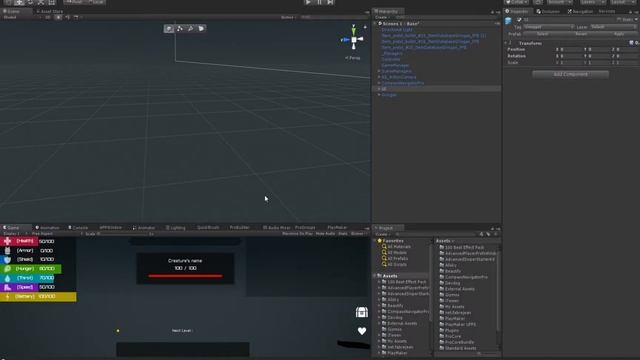The height and width of the screenshot is (360, 640).
Task: Click the Speed boot icon
Action: click(7, 287)
